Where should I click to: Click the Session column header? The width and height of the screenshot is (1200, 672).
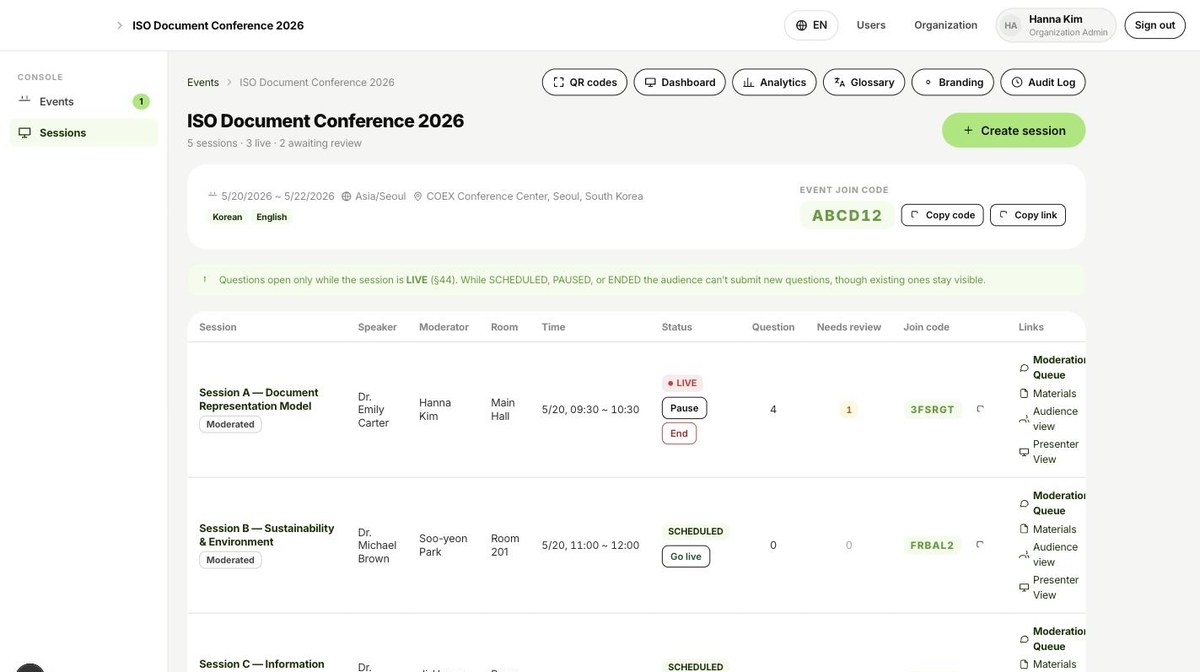coord(218,327)
